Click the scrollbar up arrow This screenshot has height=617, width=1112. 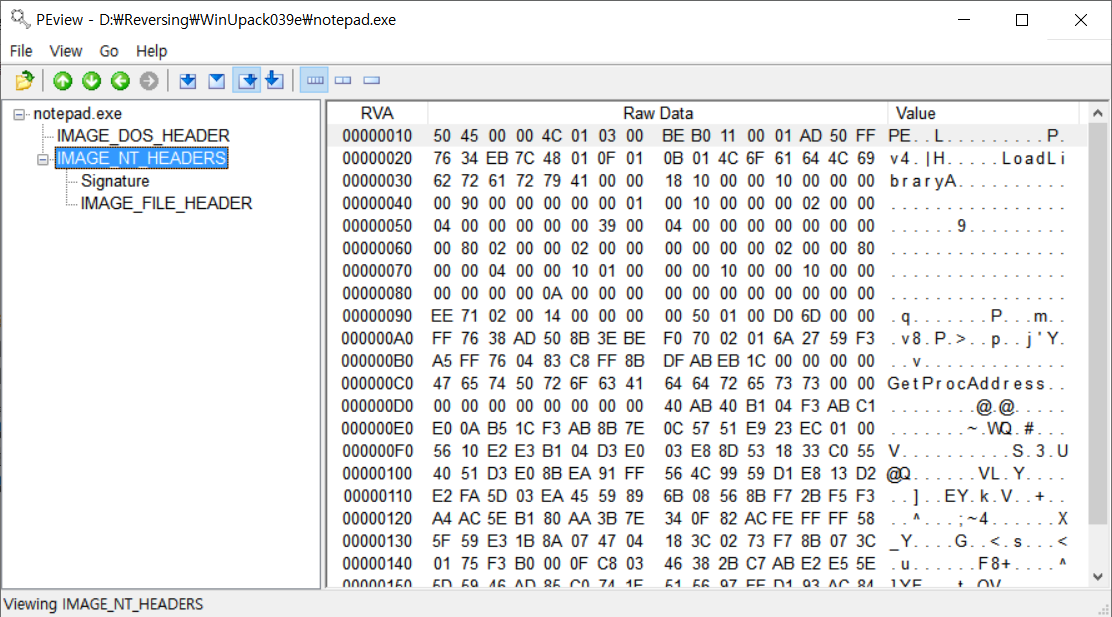coord(1098,113)
